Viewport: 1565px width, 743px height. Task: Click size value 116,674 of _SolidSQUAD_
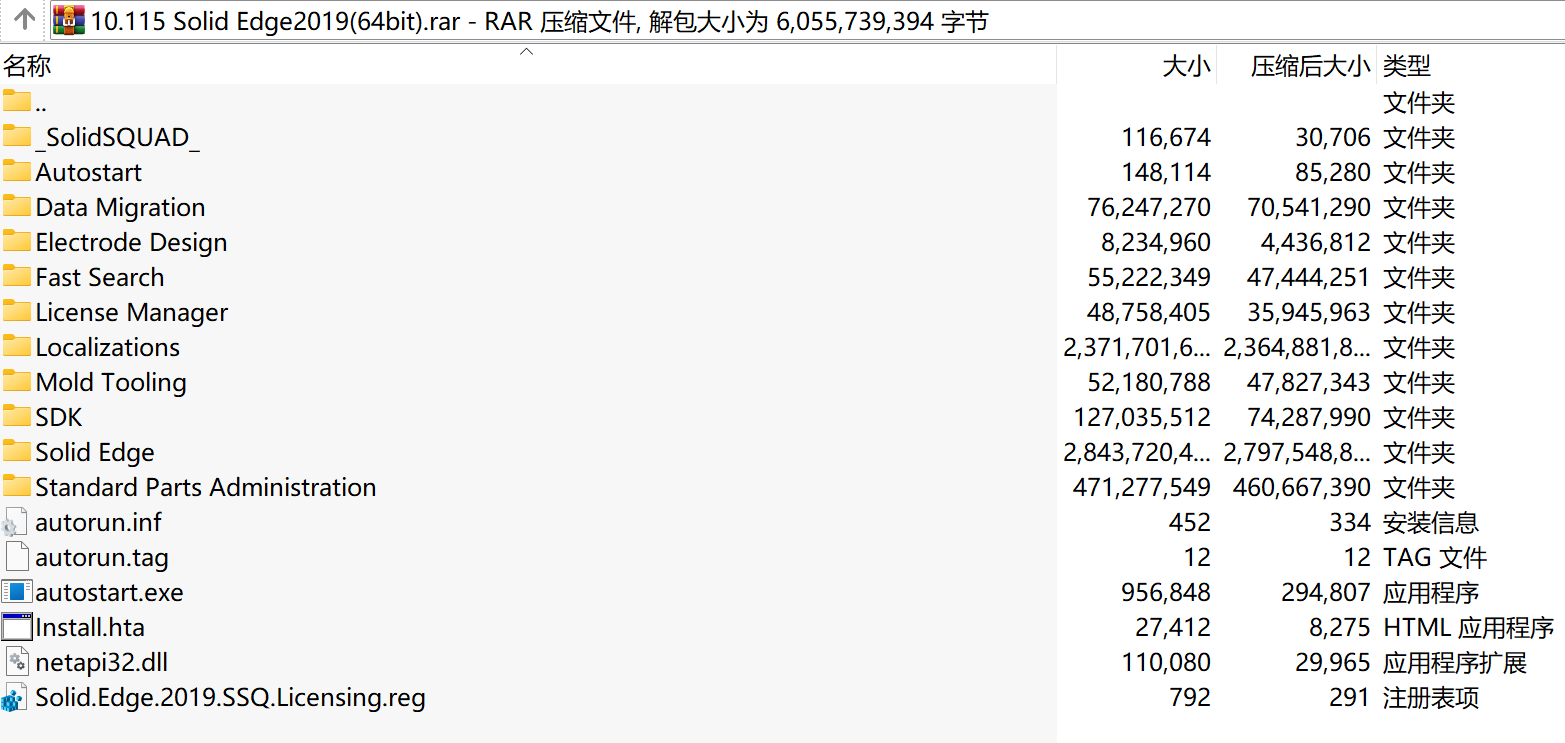pos(1166,137)
